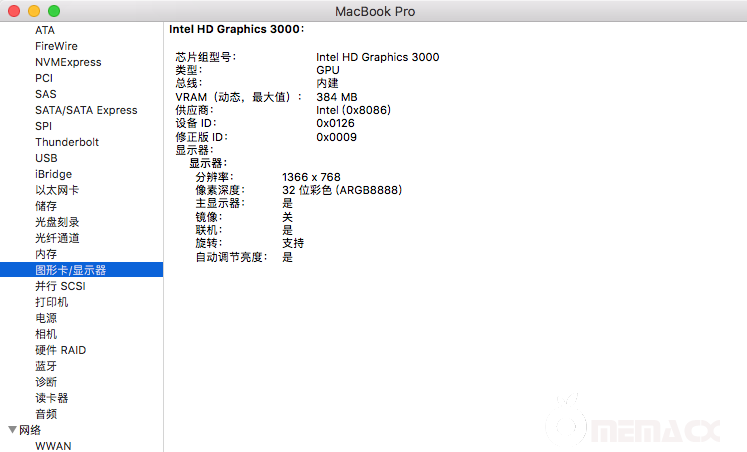This screenshot has width=747, height=452.
Task: Select SPI in the sidebar
Action: 43,126
